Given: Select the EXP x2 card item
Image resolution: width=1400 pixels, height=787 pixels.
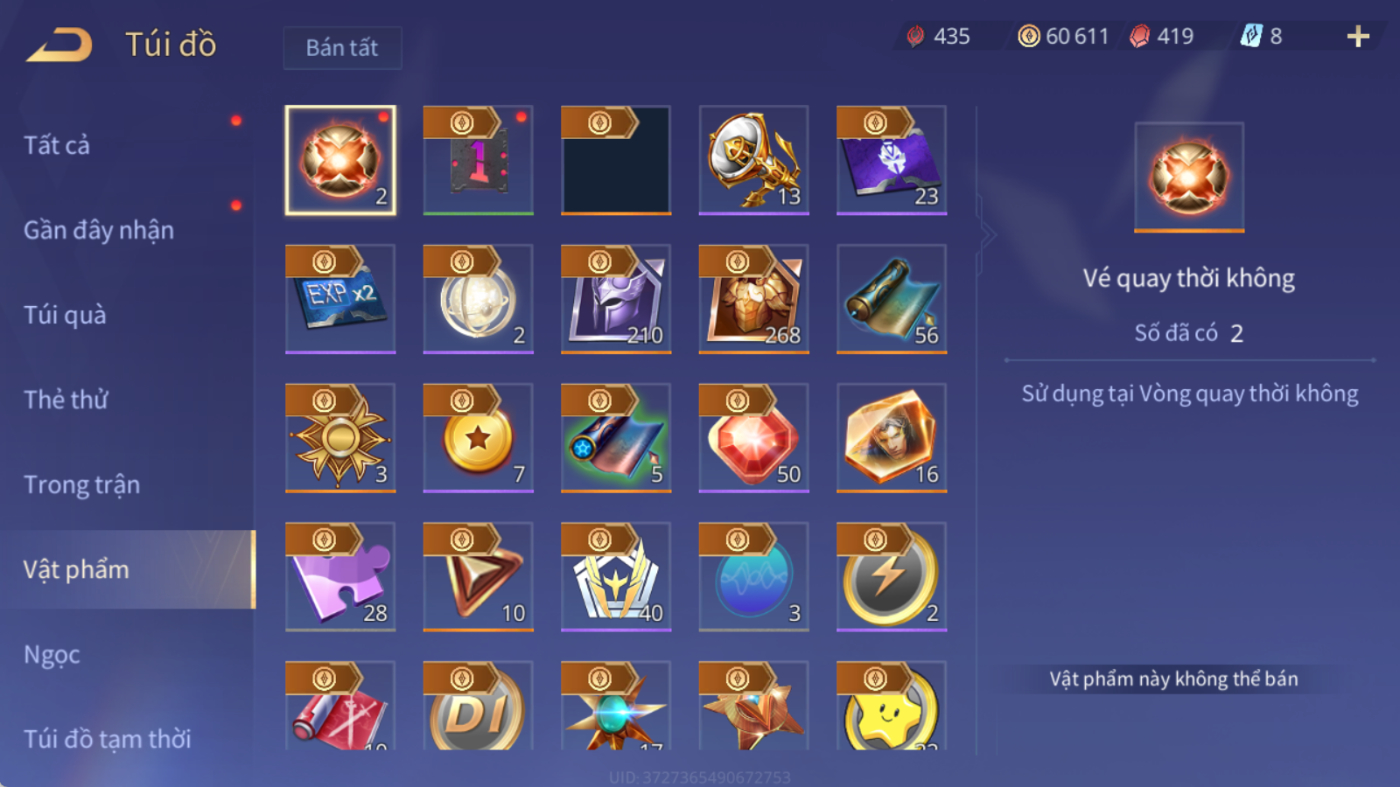Looking at the screenshot, I should point(340,299).
